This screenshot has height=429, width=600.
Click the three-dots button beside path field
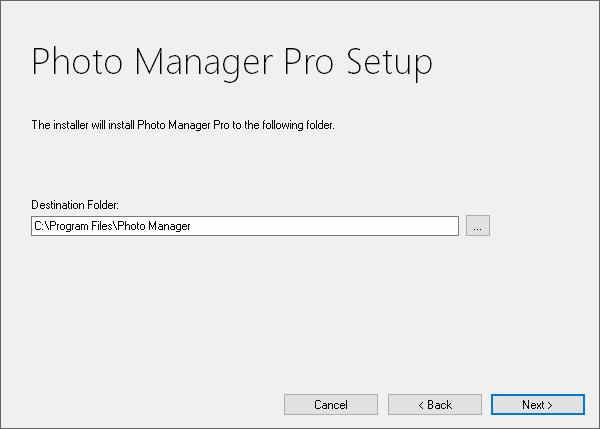coord(478,226)
